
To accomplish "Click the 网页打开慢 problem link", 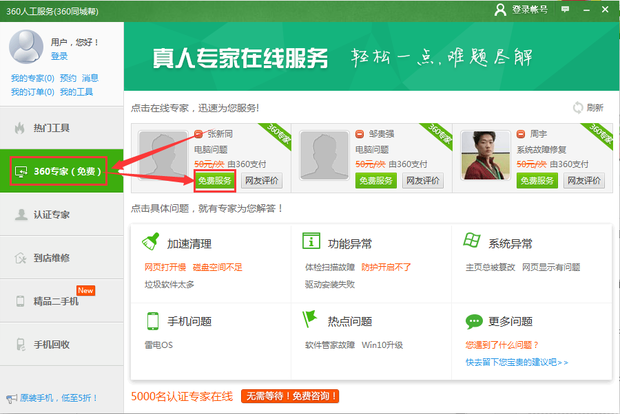I will coord(164,268).
